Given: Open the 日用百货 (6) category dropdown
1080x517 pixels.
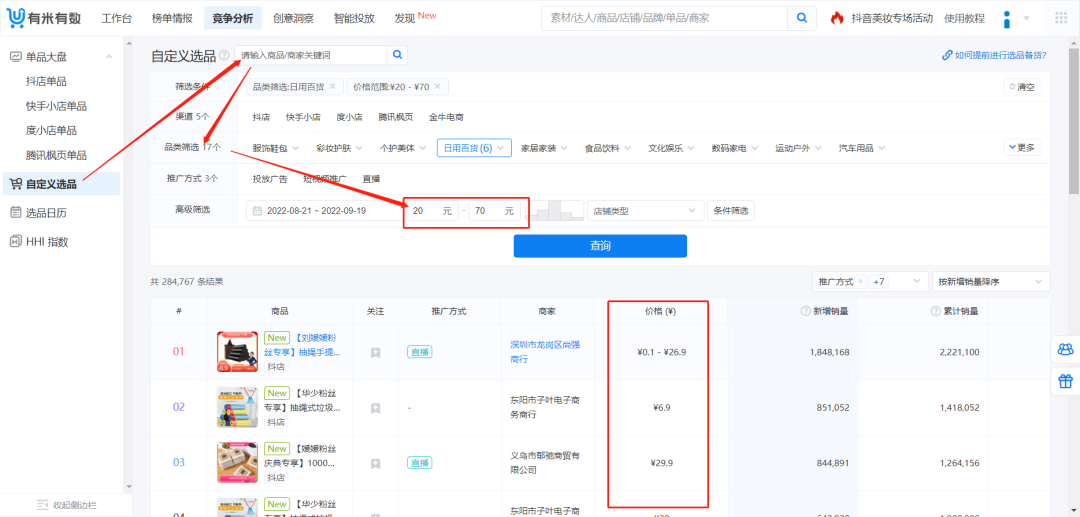Looking at the screenshot, I should pyautogui.click(x=474, y=148).
